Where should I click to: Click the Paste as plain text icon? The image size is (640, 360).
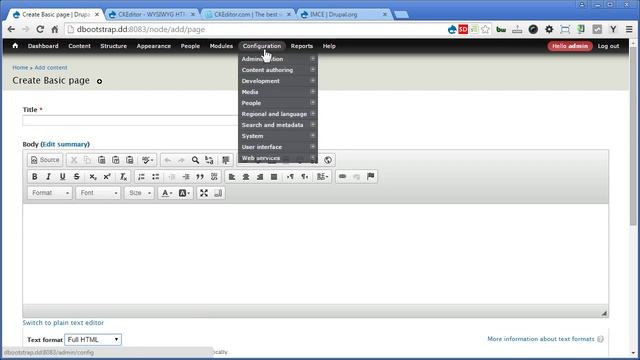pyautogui.click(x=116, y=160)
